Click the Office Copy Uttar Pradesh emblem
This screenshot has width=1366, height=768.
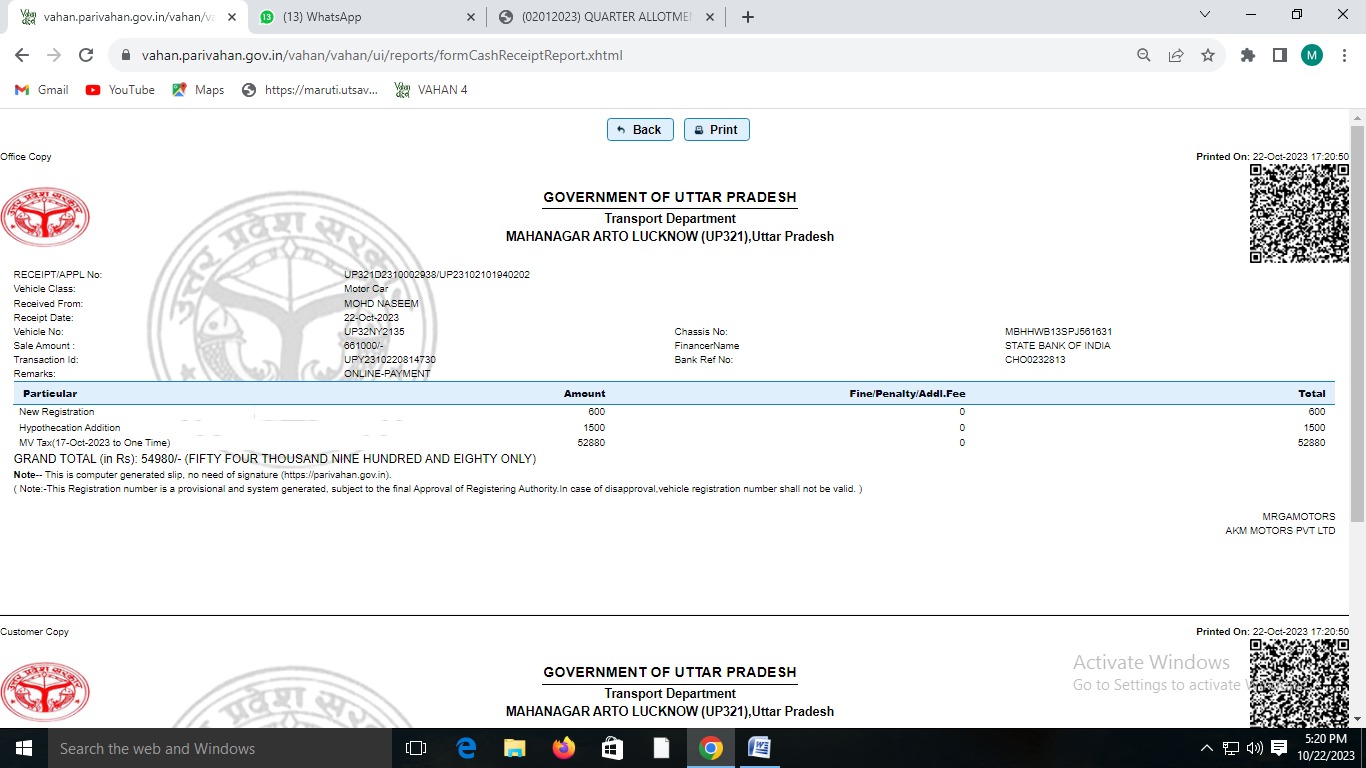point(45,217)
